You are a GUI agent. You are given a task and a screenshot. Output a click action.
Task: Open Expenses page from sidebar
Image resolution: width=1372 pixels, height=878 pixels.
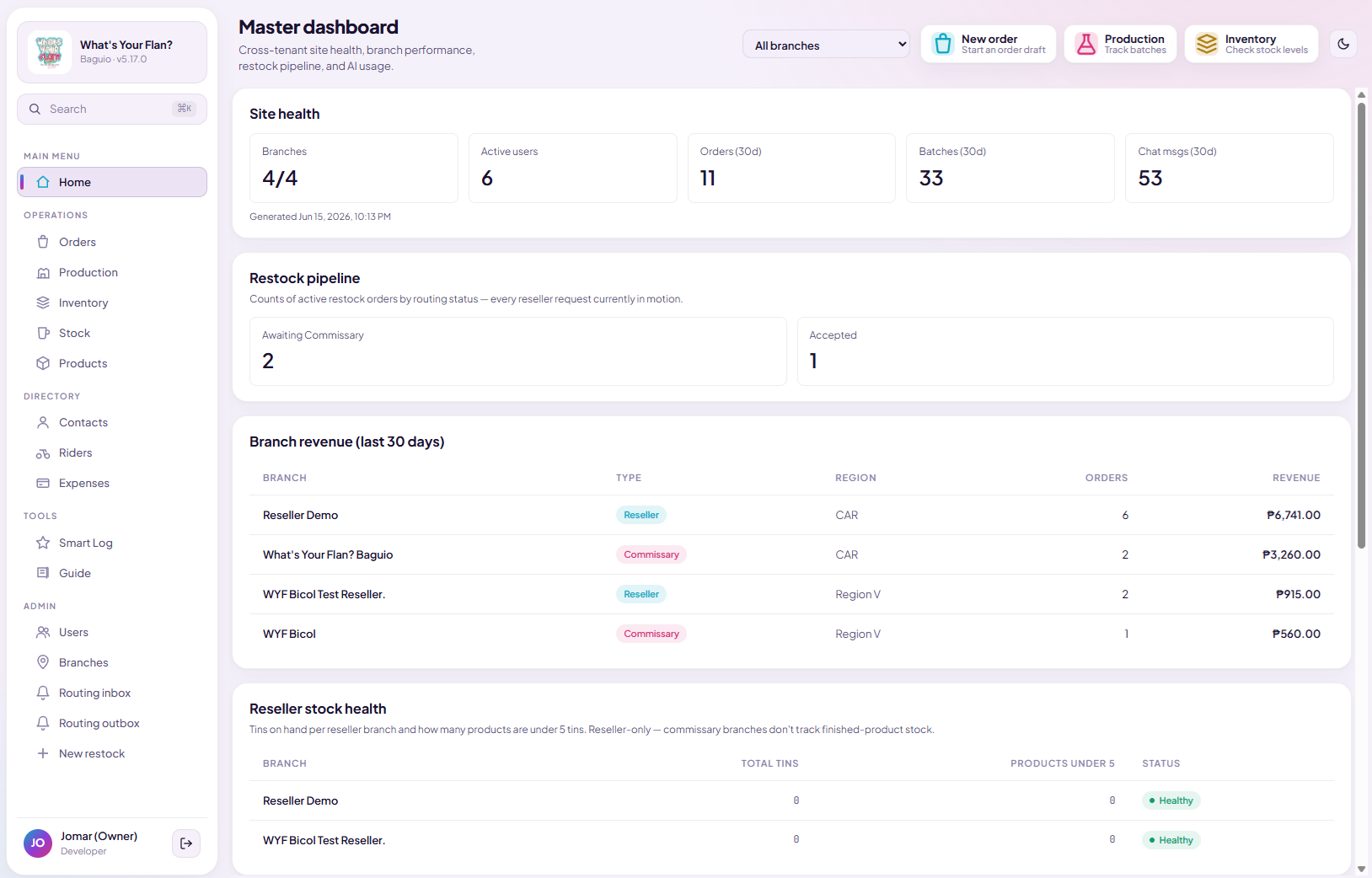(112, 483)
